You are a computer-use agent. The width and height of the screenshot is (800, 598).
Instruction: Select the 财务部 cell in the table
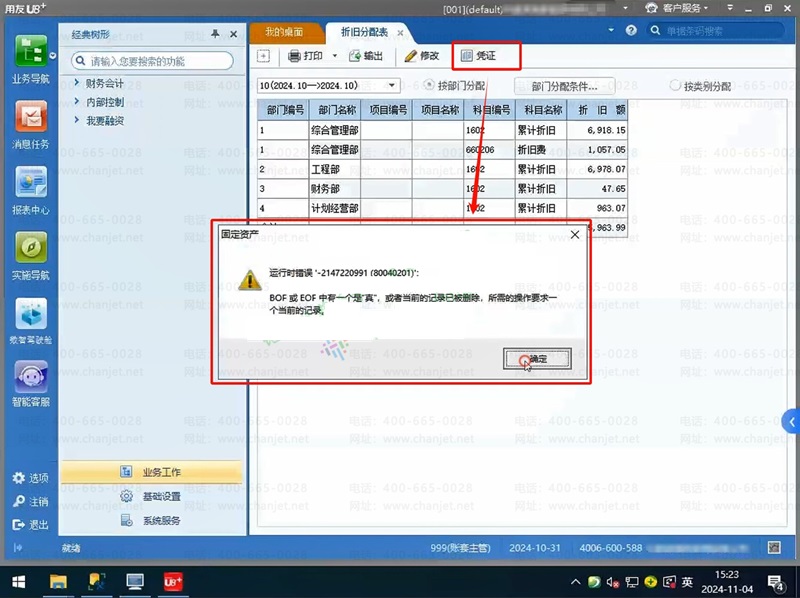pyautogui.click(x=335, y=189)
